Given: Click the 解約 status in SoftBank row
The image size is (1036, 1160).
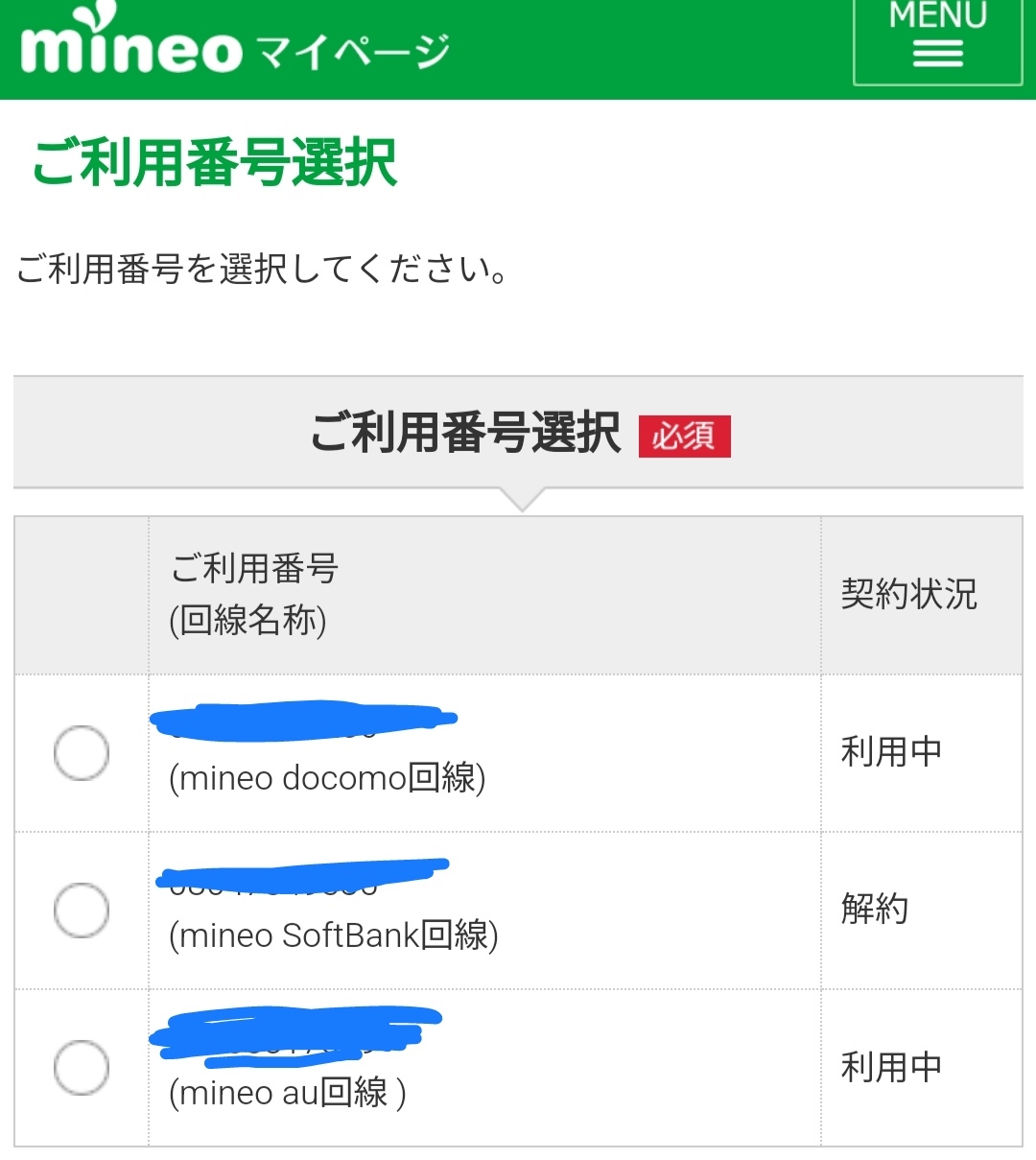Looking at the screenshot, I should click(874, 909).
